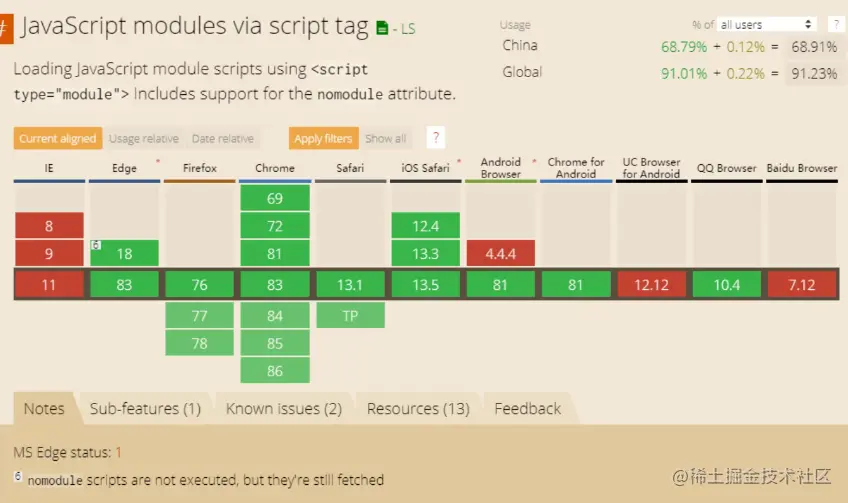Open the green spec document icon

click(382, 28)
